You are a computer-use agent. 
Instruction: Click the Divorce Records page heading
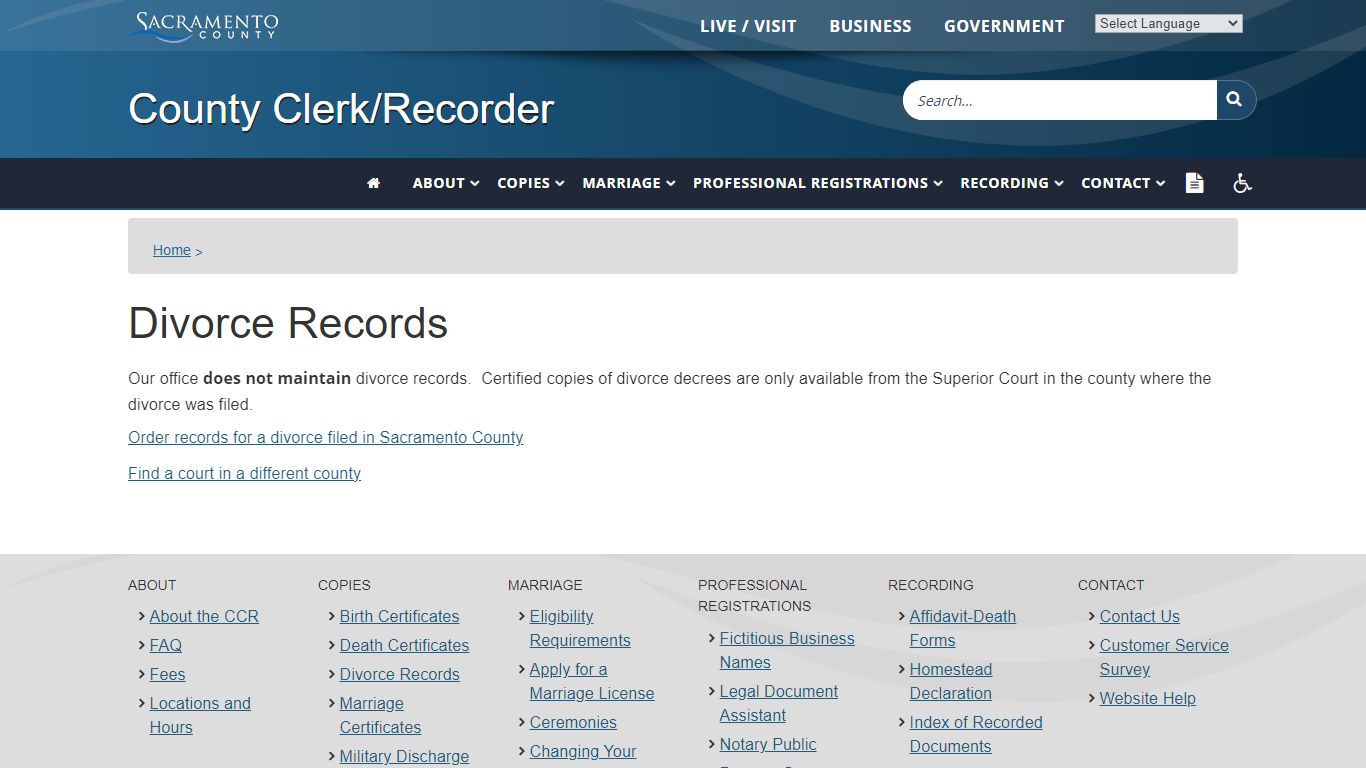point(288,323)
